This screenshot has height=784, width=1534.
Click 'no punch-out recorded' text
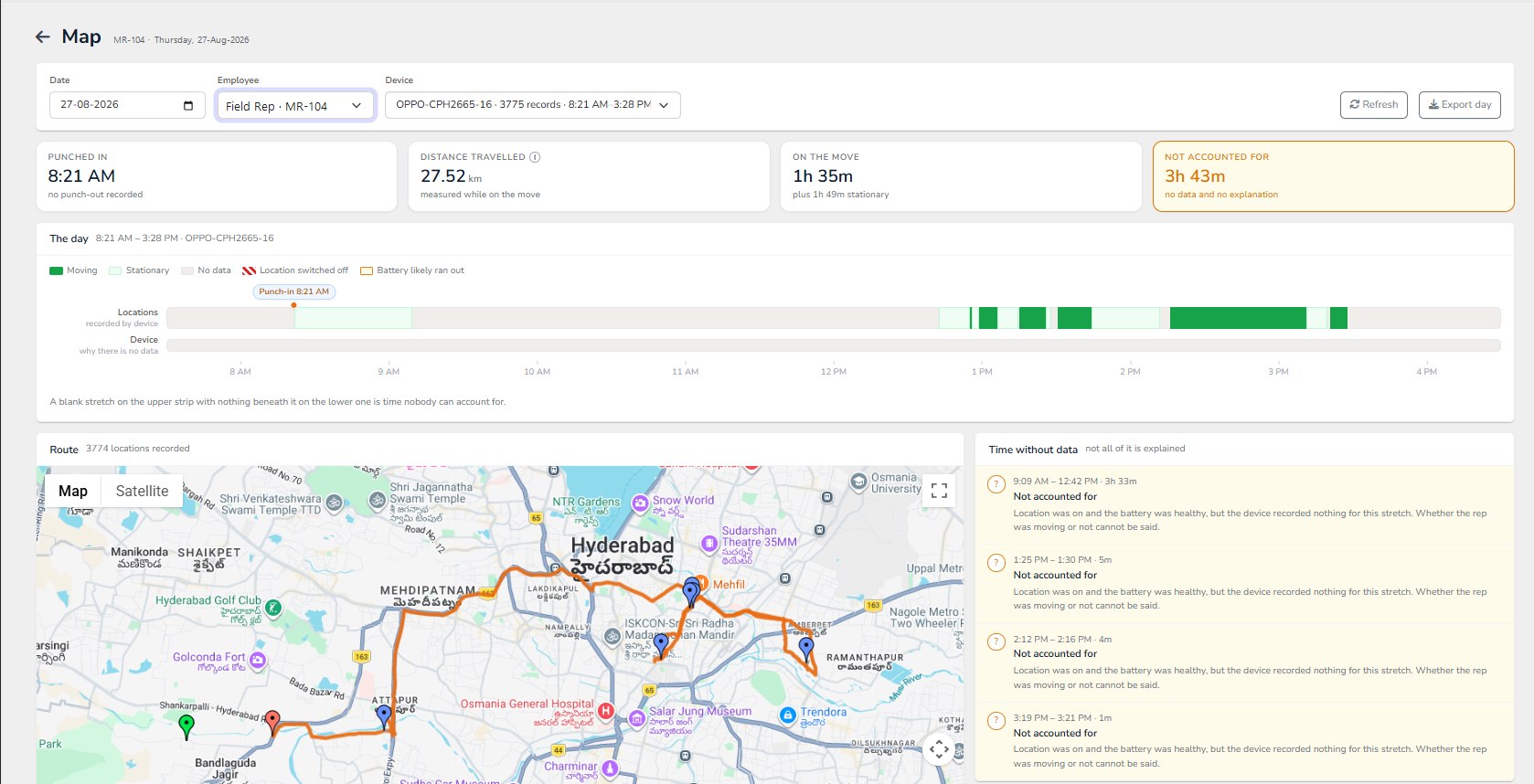(x=95, y=195)
